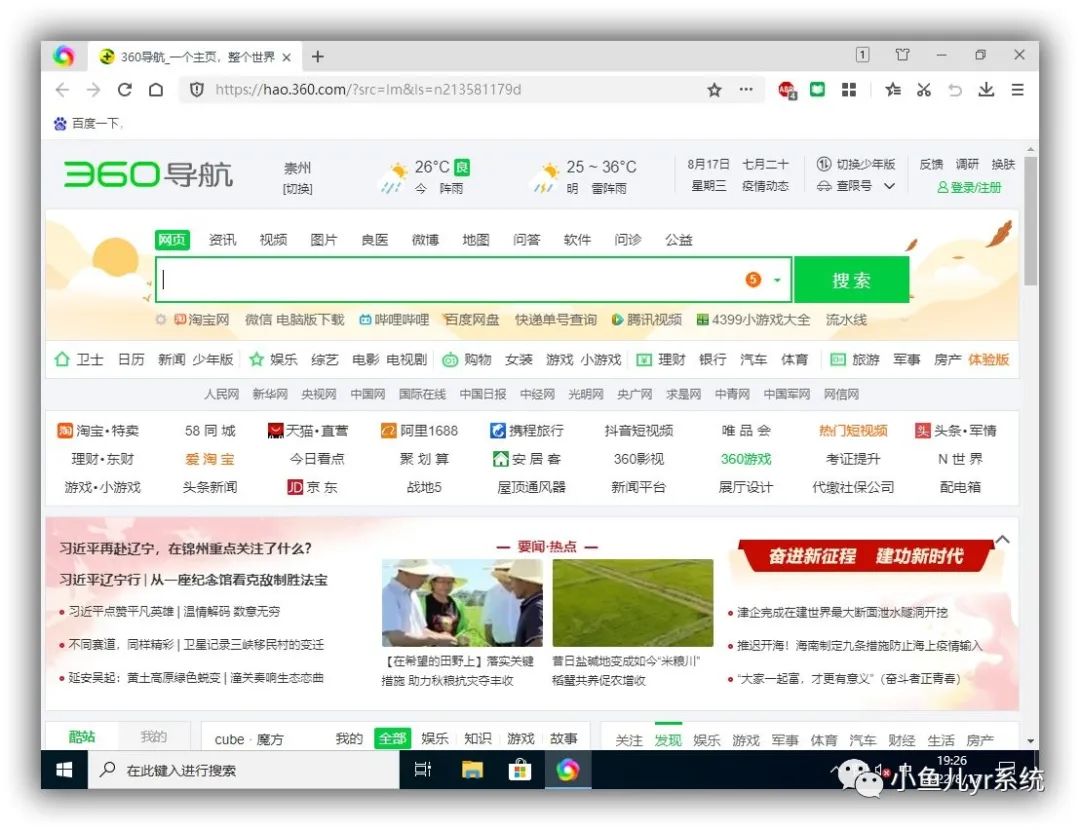Open the Windows Start menu

64,770
